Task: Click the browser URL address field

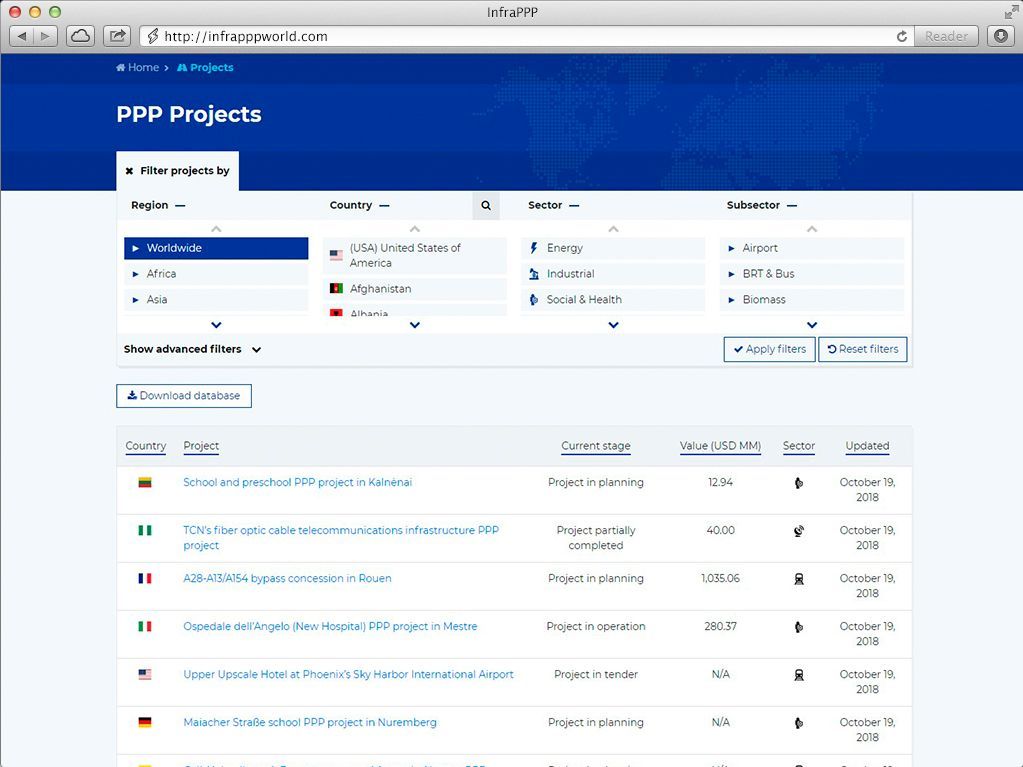Action: pos(520,36)
